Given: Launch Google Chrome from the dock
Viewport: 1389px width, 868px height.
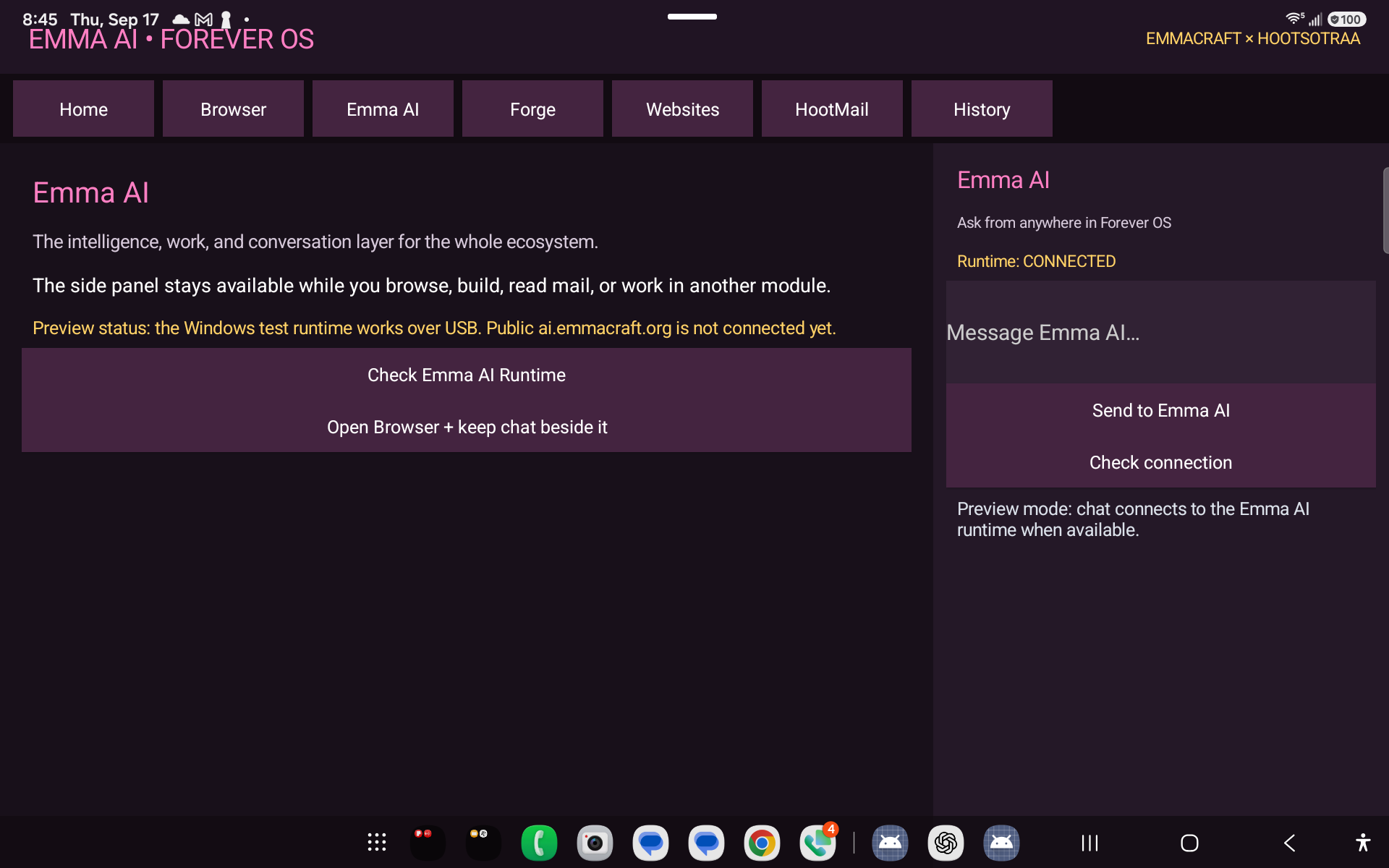Looking at the screenshot, I should 762,843.
